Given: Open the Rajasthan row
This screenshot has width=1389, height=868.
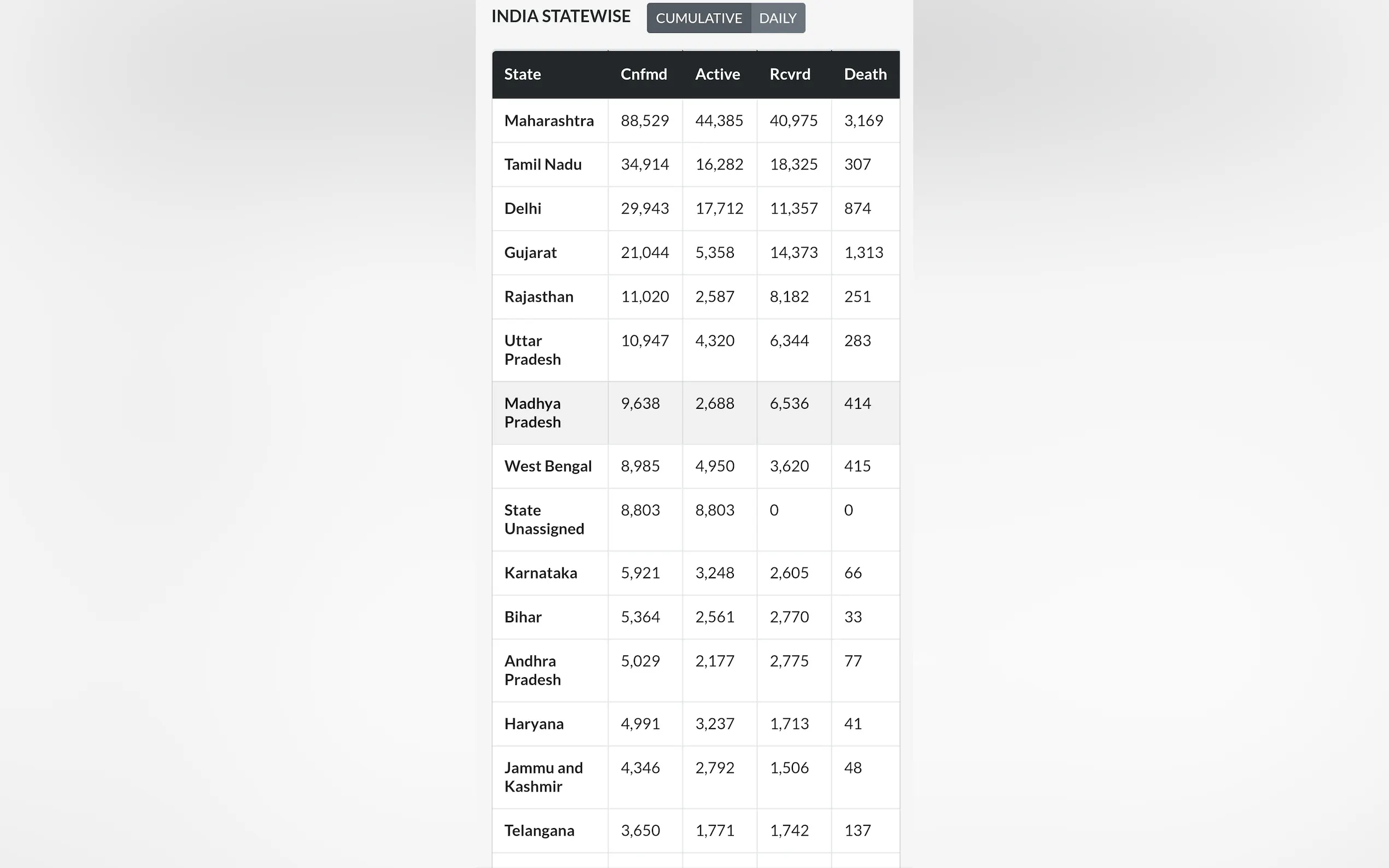Looking at the screenshot, I should point(539,297).
